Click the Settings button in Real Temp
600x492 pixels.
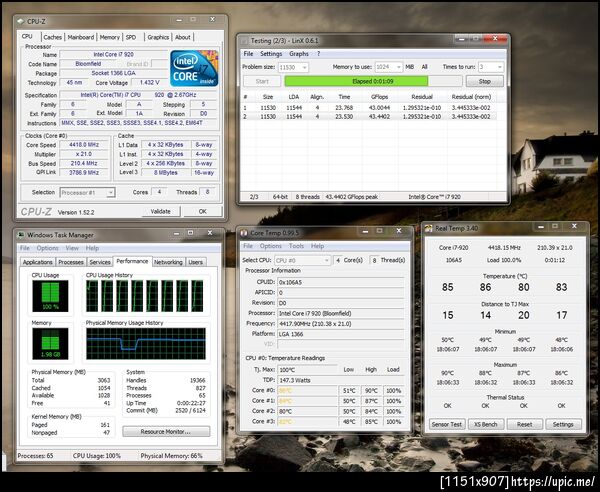pyautogui.click(x=563, y=425)
